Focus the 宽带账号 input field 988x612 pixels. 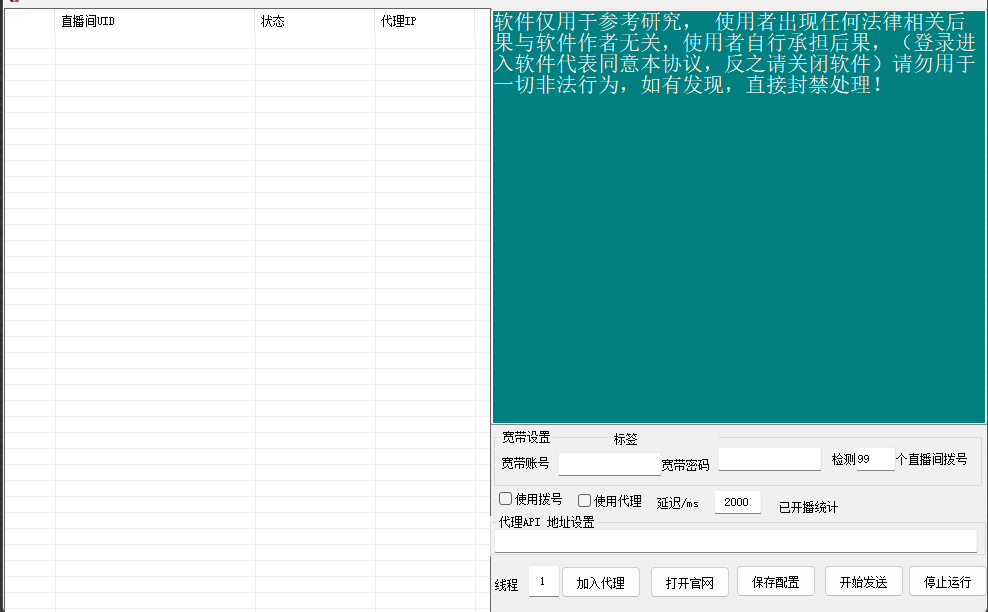point(608,464)
